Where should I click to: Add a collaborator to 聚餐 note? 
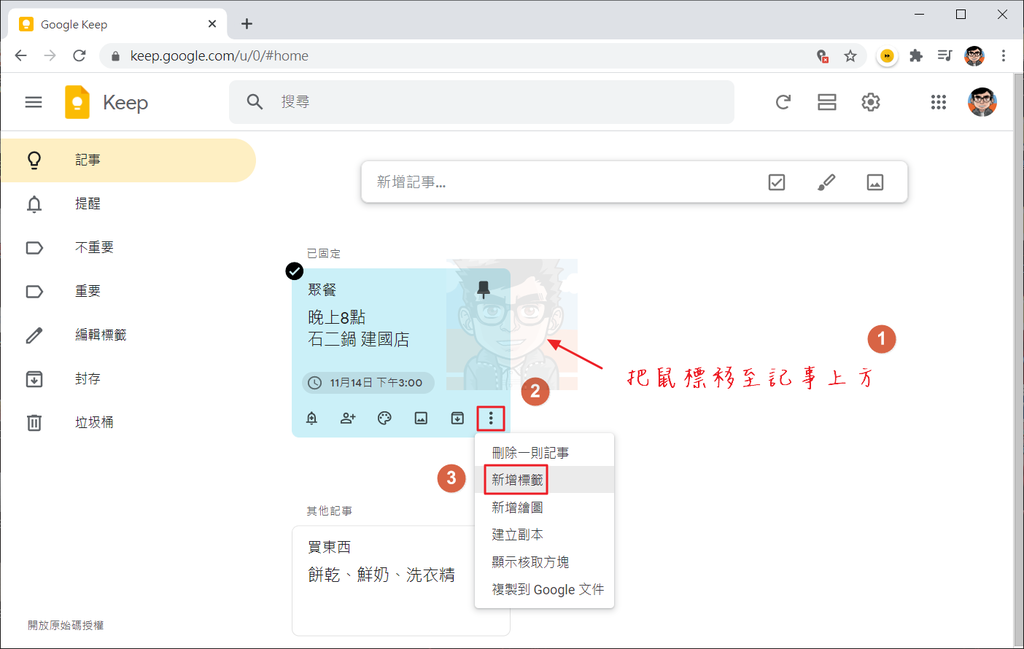pyautogui.click(x=348, y=418)
